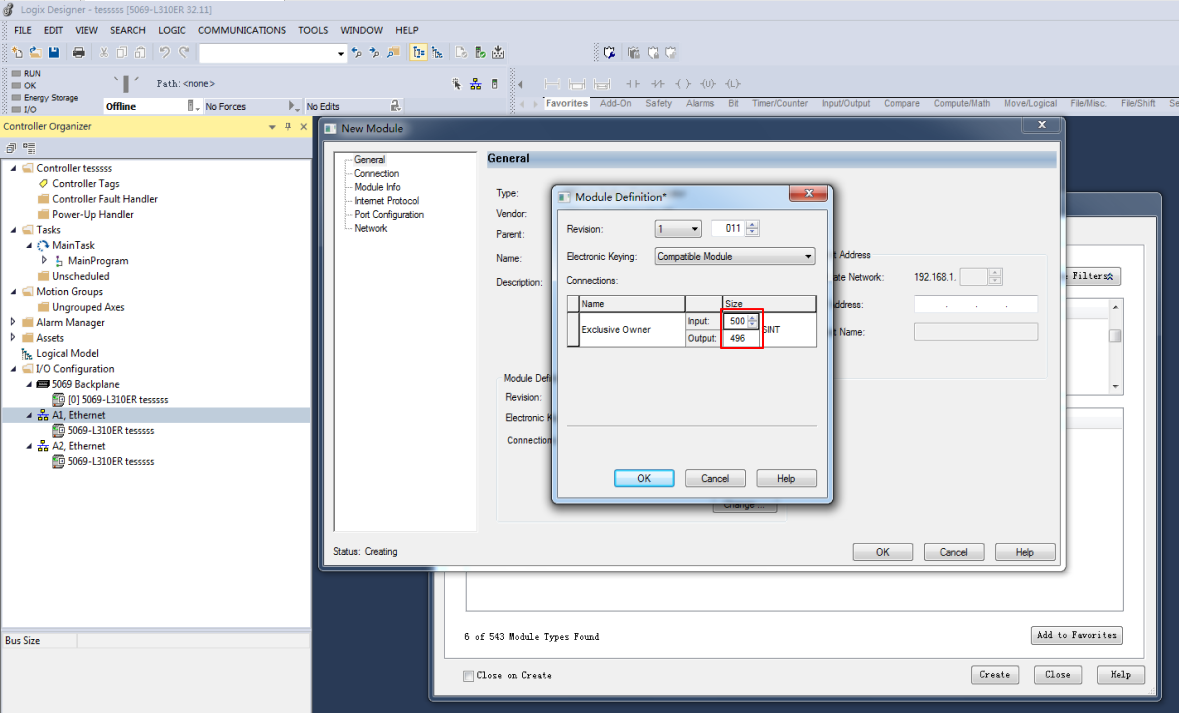Click the Create button
The width and height of the screenshot is (1179, 713).
pyautogui.click(x=995, y=675)
